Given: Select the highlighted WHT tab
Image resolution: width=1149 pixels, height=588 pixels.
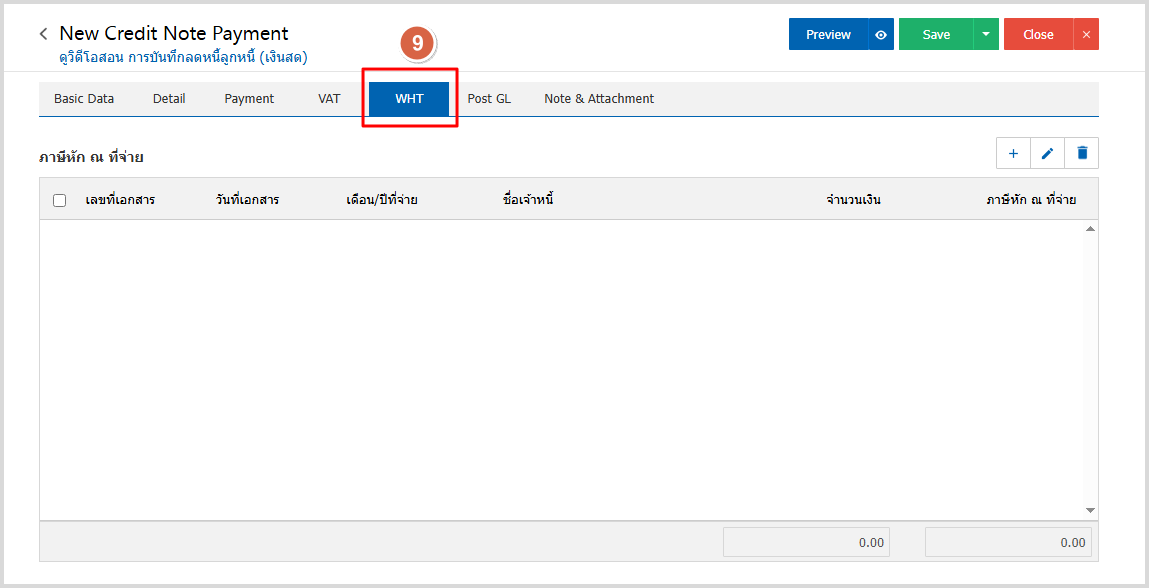Looking at the screenshot, I should [x=409, y=99].
